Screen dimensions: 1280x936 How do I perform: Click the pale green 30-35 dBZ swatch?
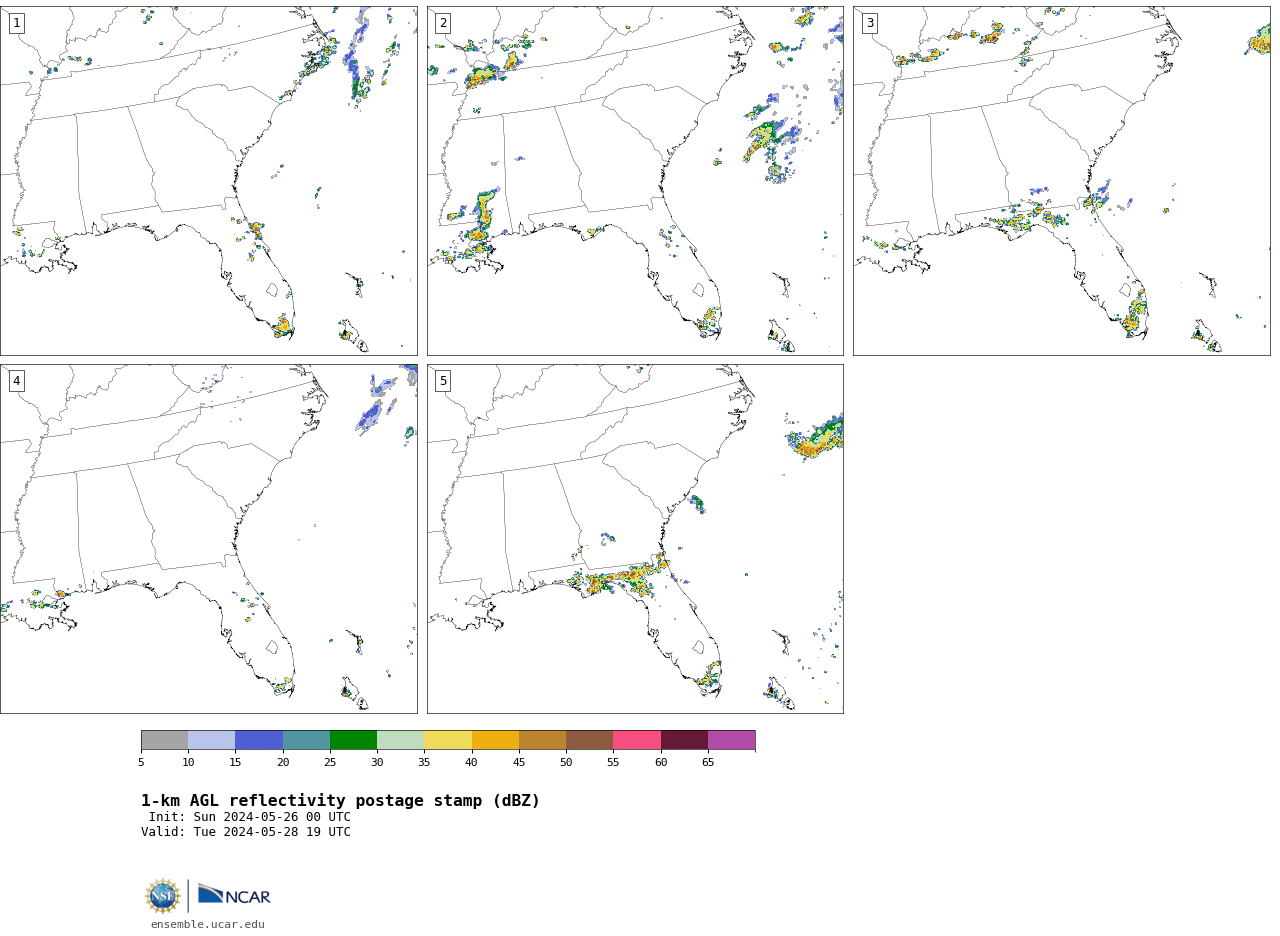point(400,740)
